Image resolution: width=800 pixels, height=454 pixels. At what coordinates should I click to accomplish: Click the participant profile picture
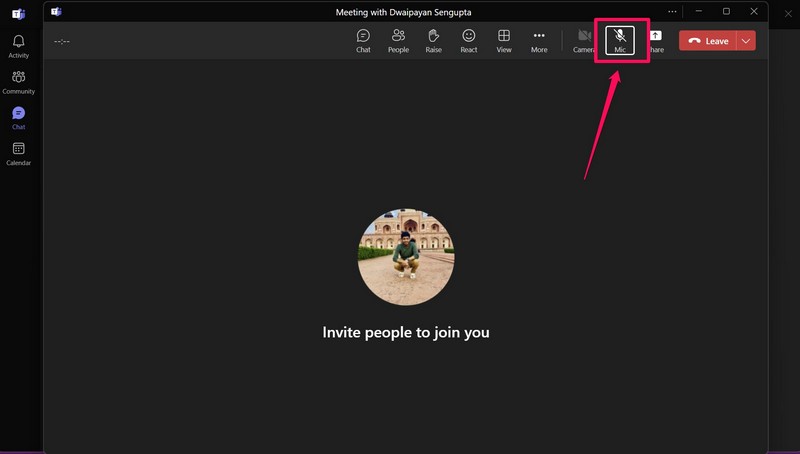click(x=405, y=257)
